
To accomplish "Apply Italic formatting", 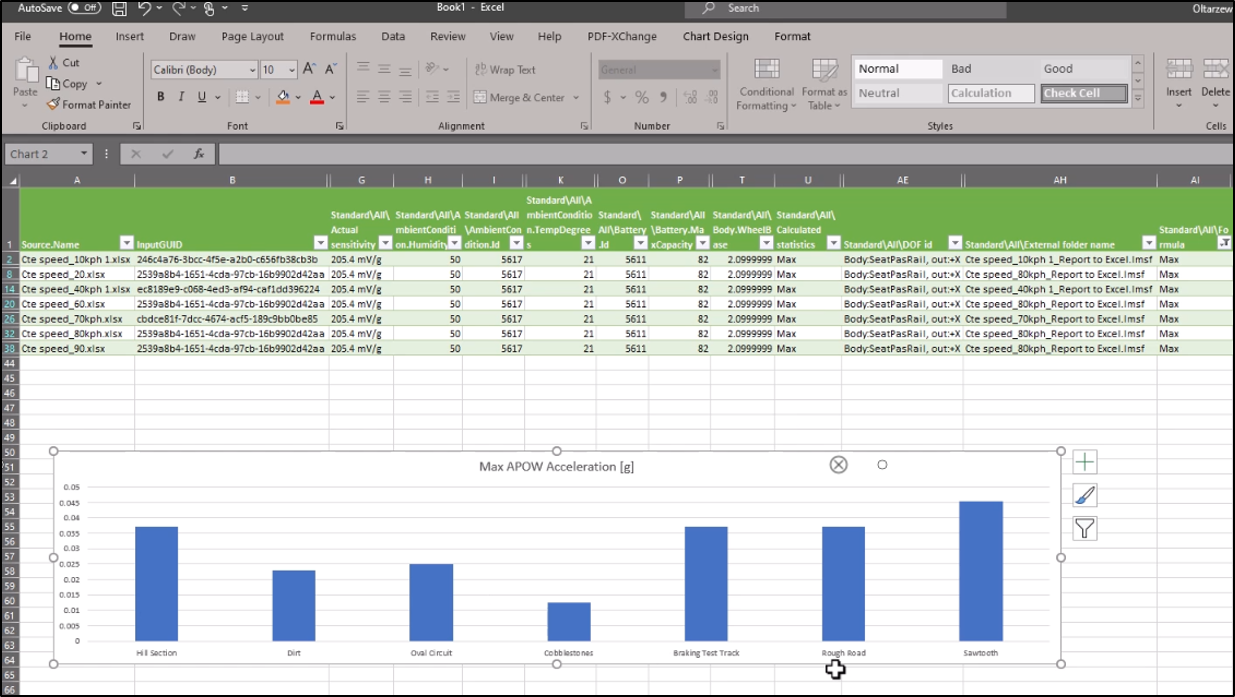I will tap(181, 97).
